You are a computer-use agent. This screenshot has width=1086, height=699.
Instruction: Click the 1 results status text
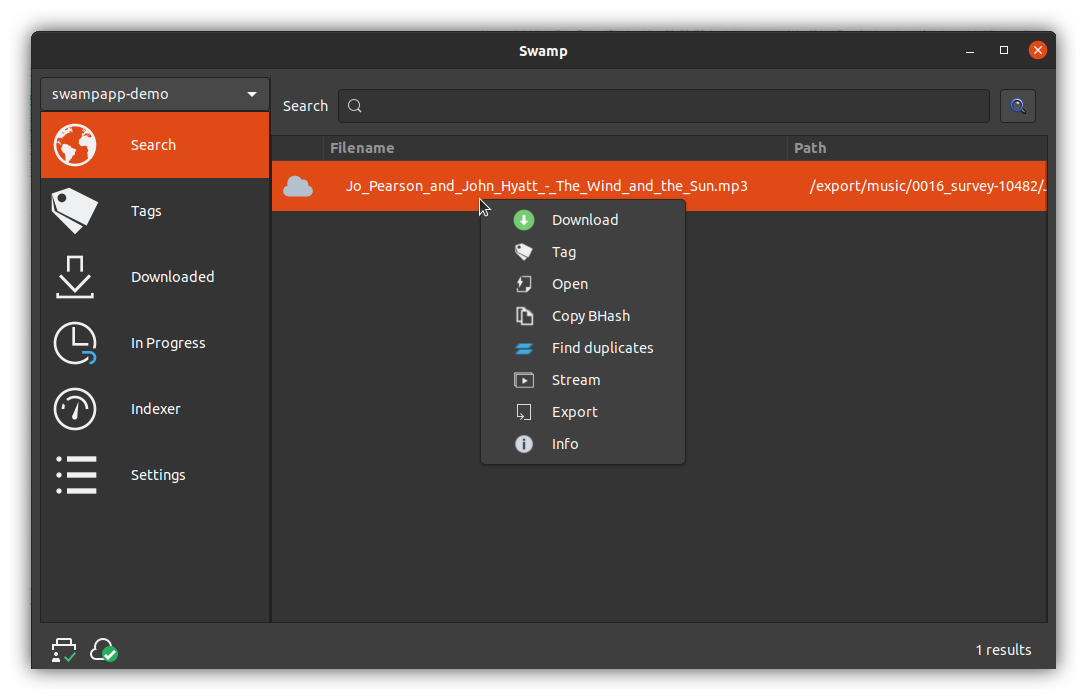tap(1004, 650)
